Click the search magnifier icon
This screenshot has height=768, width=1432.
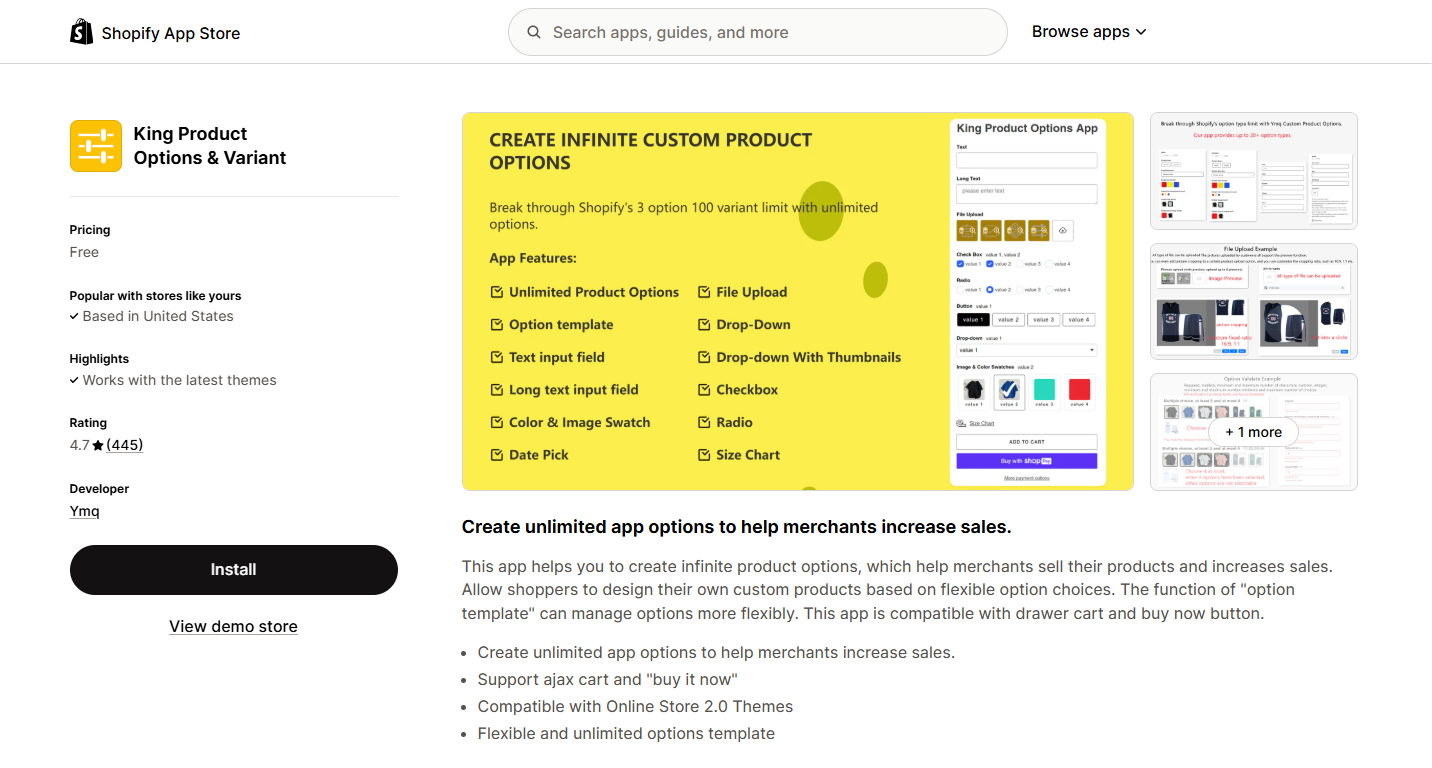coord(534,32)
